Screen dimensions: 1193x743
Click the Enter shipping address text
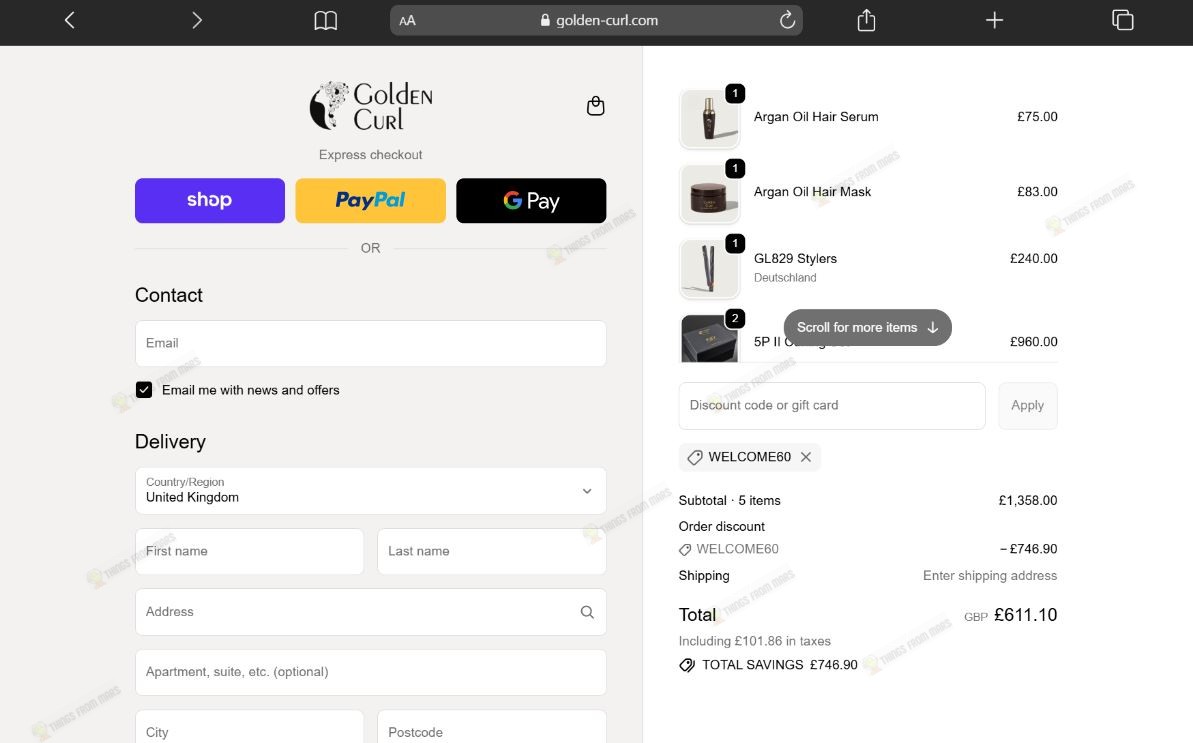(x=990, y=576)
